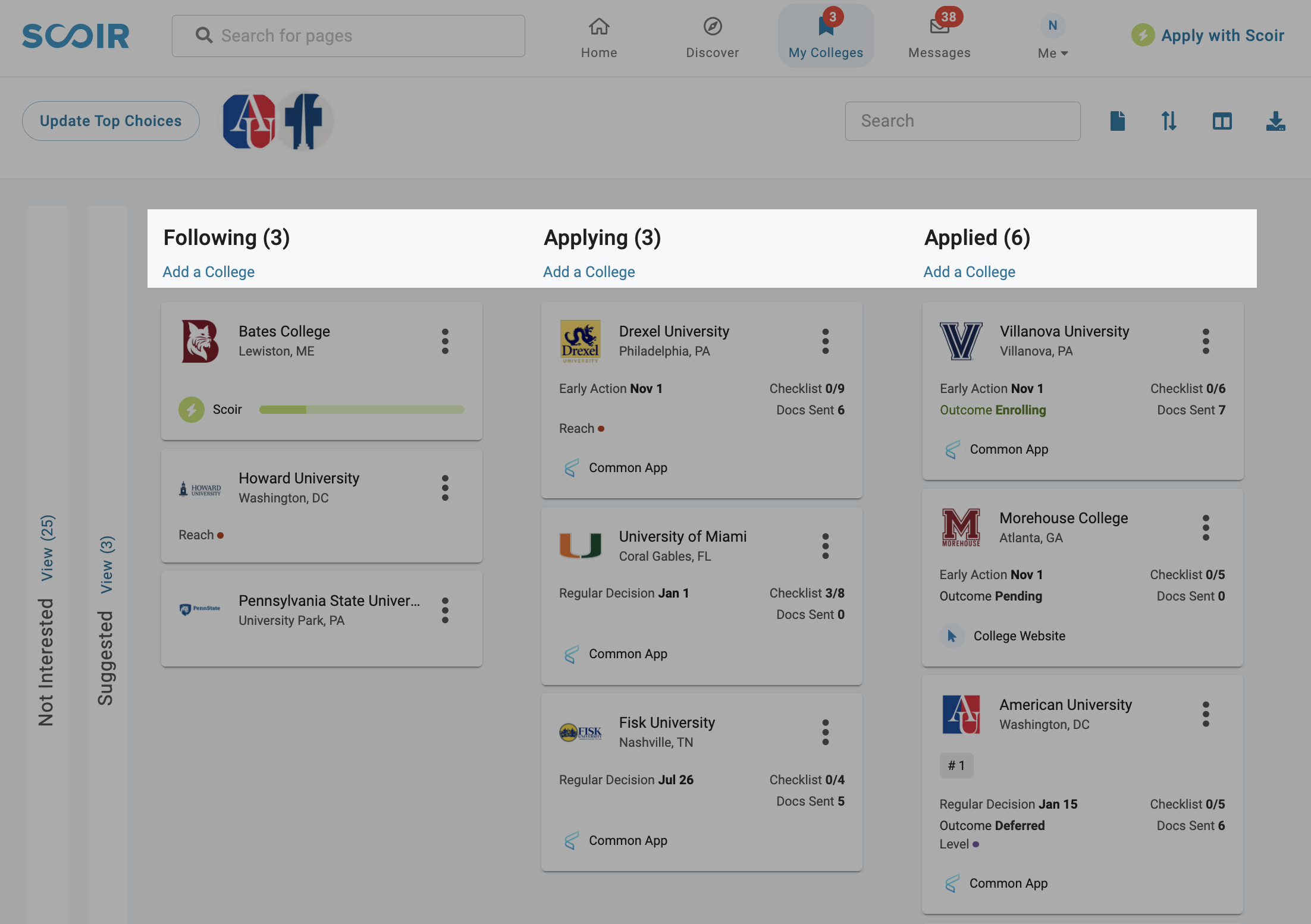This screenshot has height=924, width=1311.
Task: Click the document icon beside Search field
Action: tap(1117, 121)
